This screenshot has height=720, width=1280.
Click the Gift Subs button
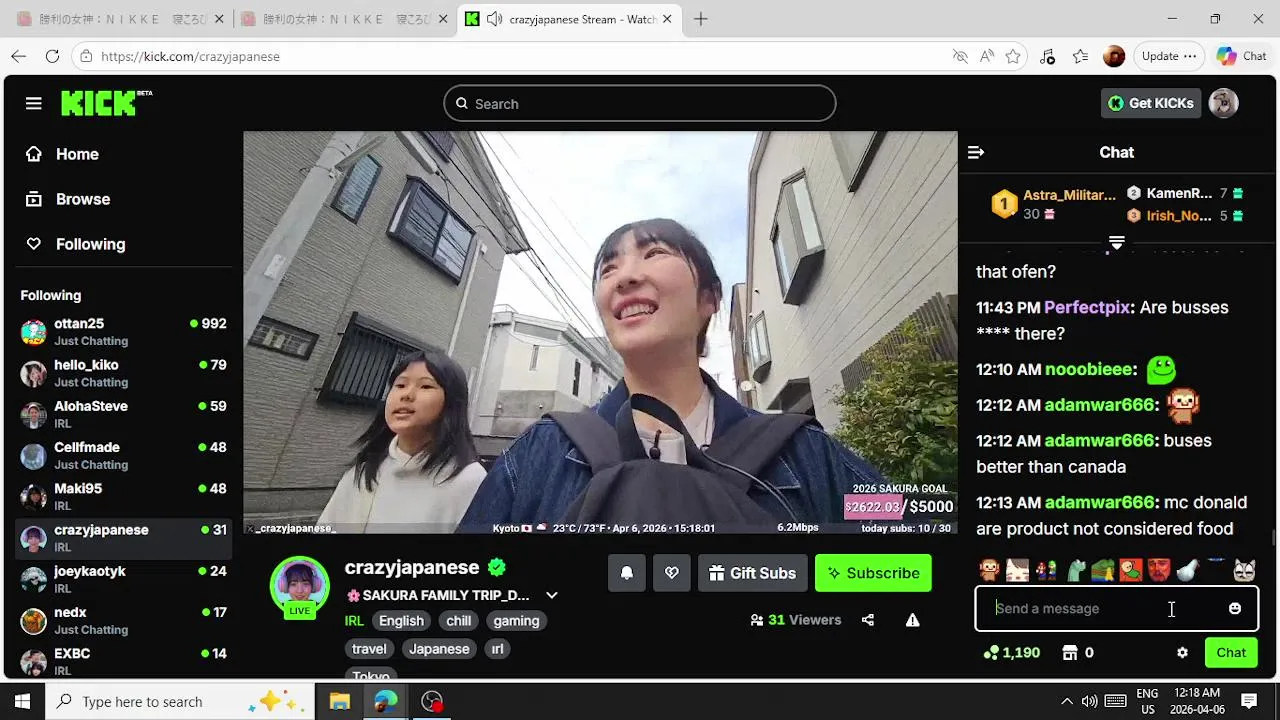[752, 573]
